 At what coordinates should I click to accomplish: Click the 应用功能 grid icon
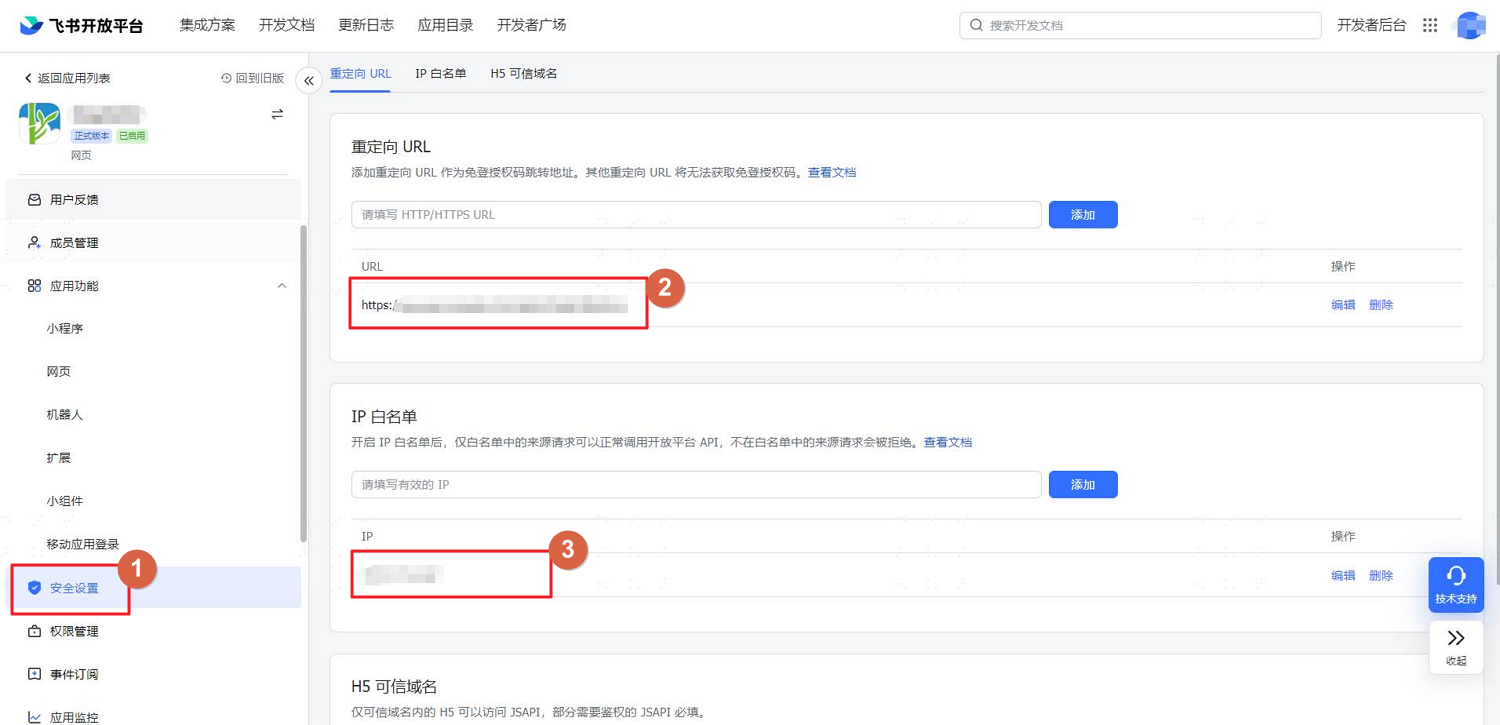tap(34, 286)
